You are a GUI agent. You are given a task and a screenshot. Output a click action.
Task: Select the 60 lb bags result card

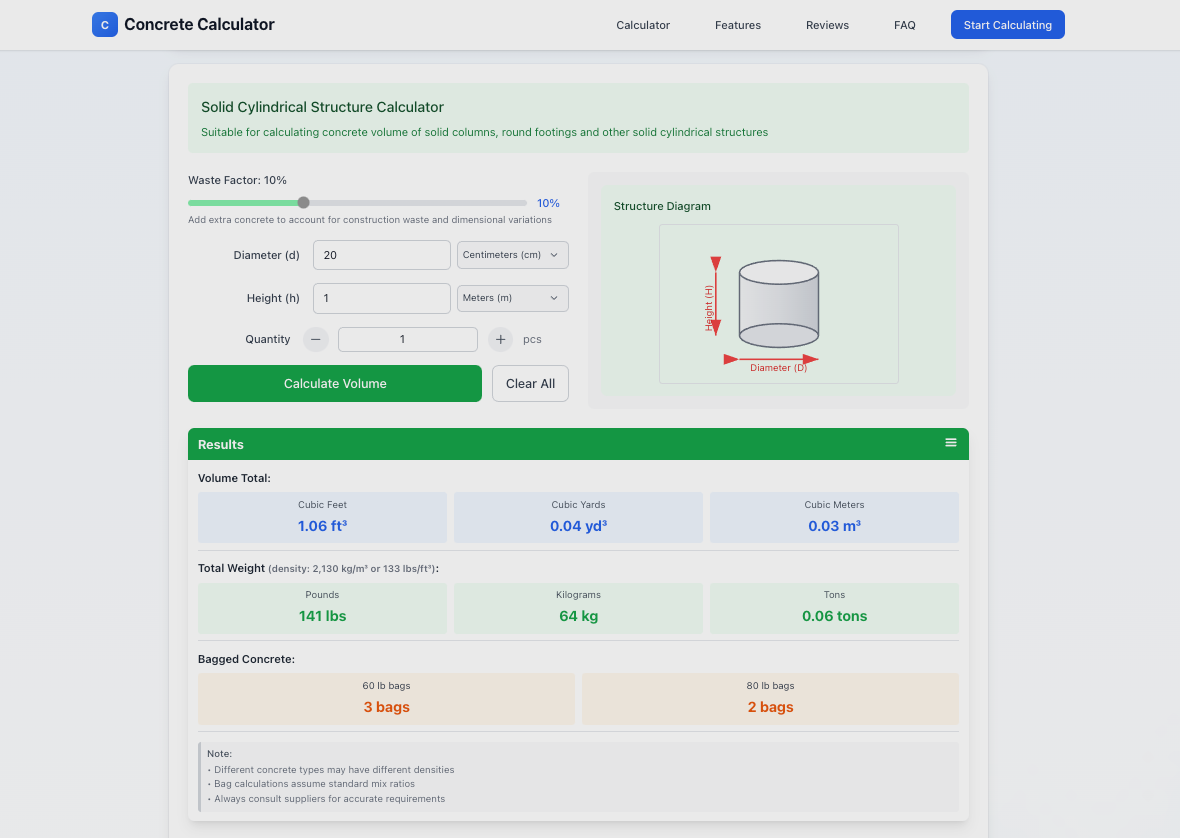click(386, 698)
